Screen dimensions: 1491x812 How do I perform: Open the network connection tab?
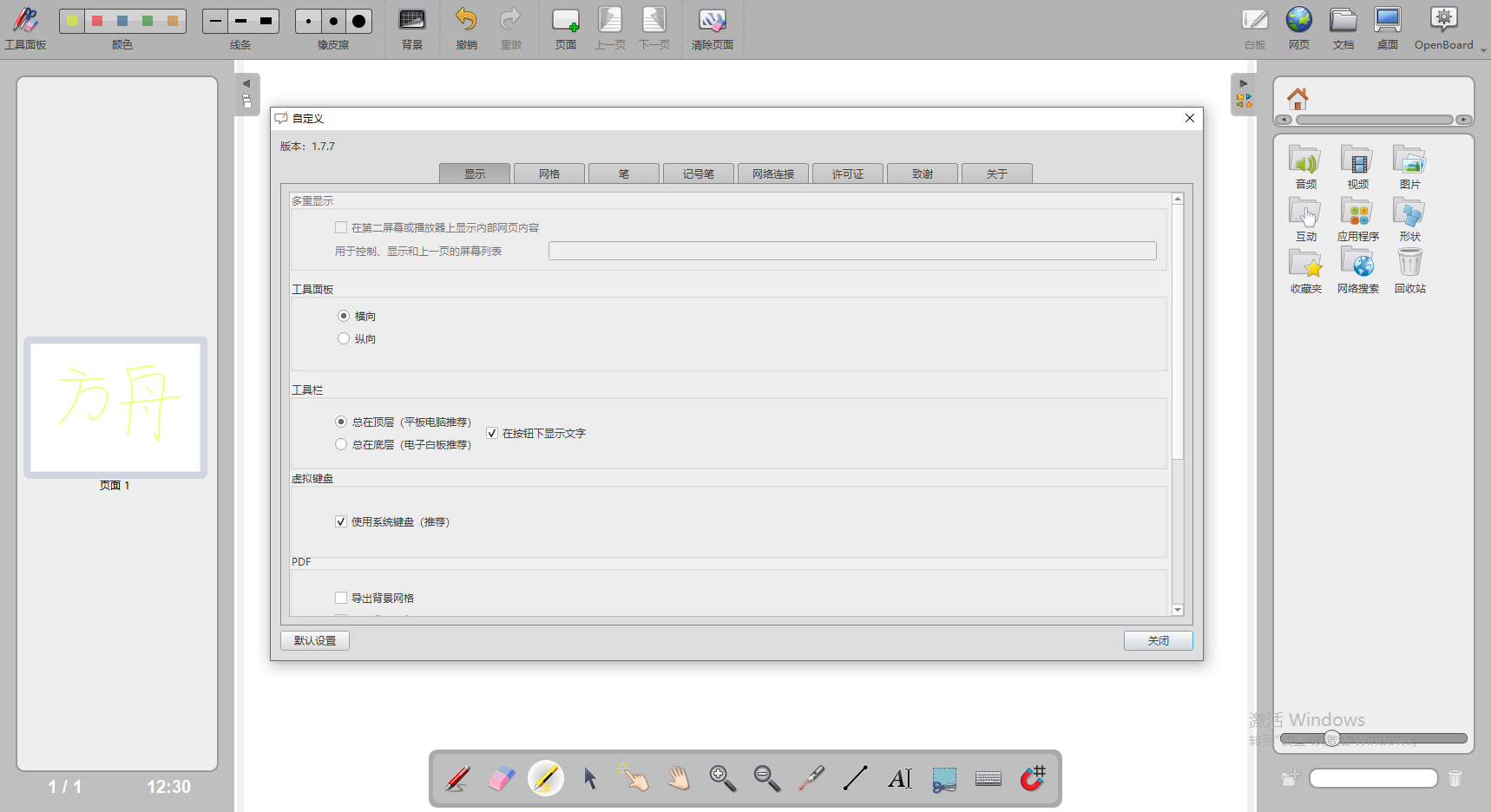pos(773,174)
